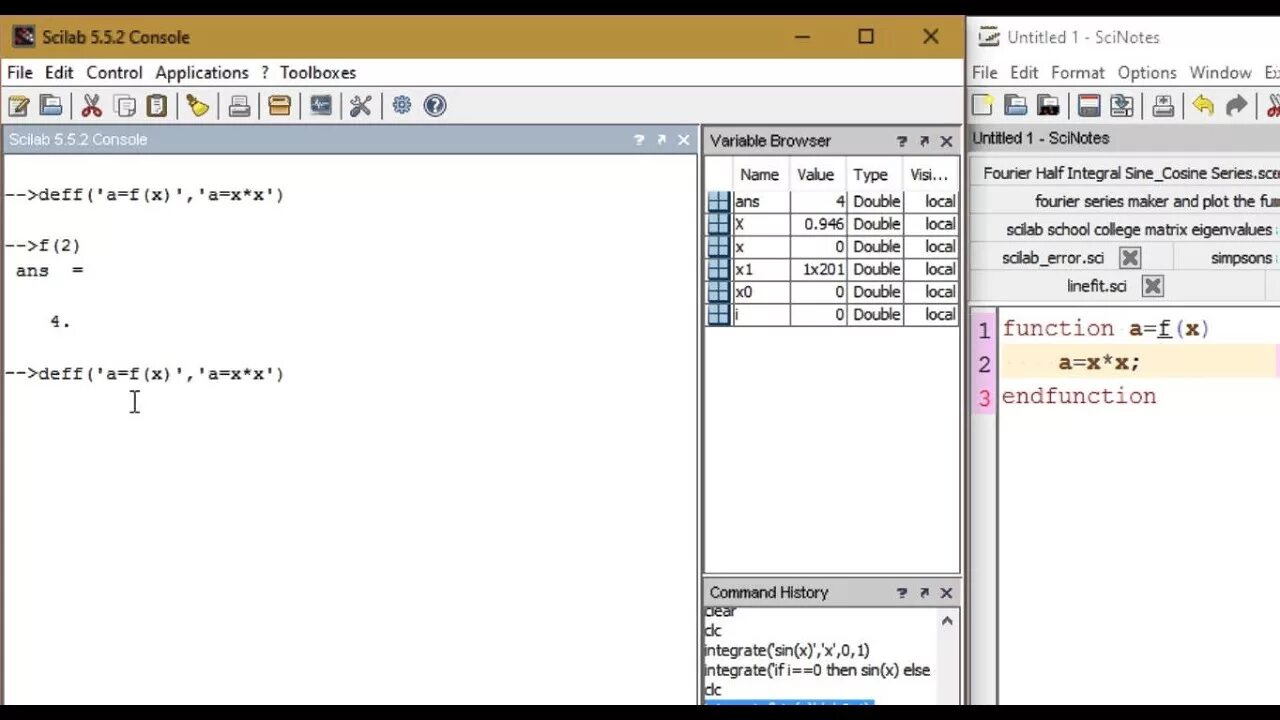Image resolution: width=1280 pixels, height=720 pixels.
Task: Open the SciNotes Window menu
Action: coord(1220,72)
